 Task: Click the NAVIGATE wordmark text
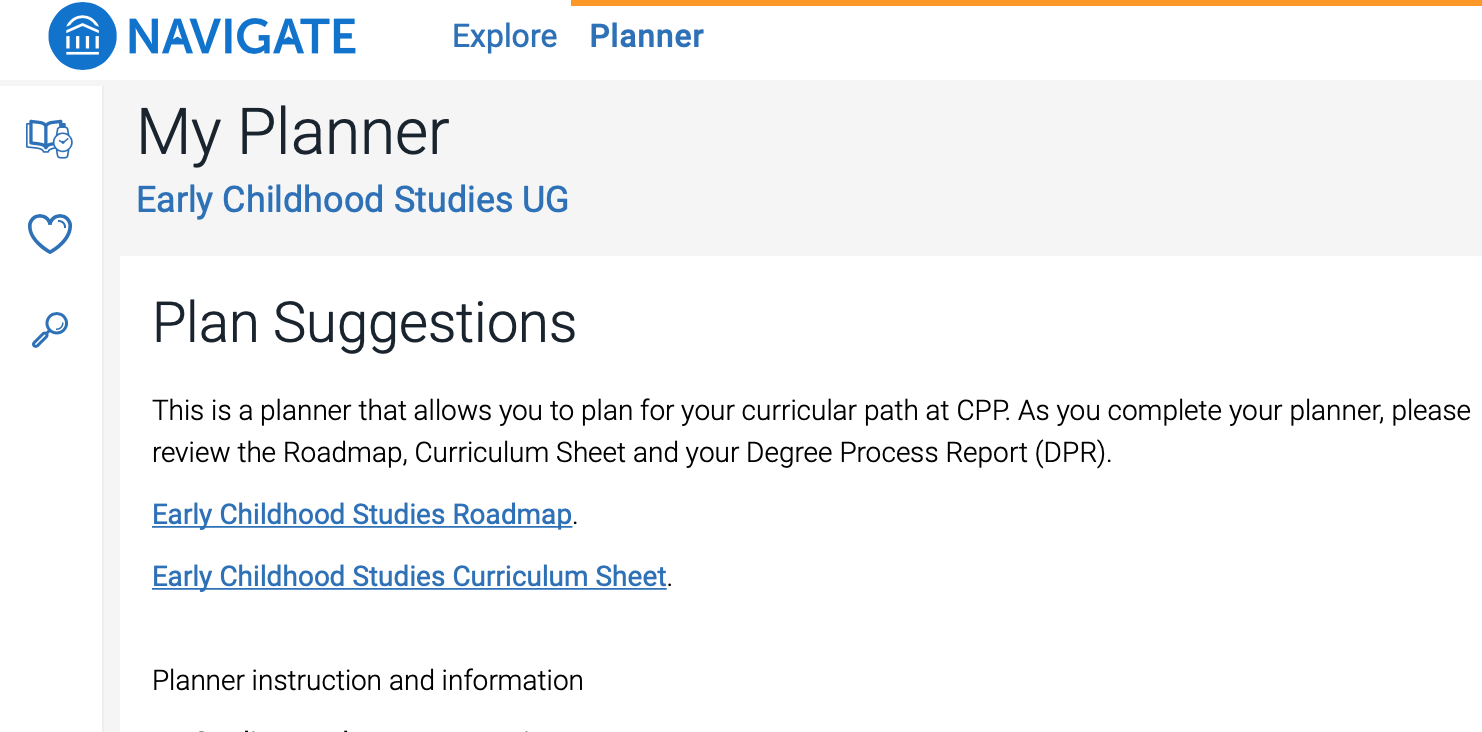[241, 38]
